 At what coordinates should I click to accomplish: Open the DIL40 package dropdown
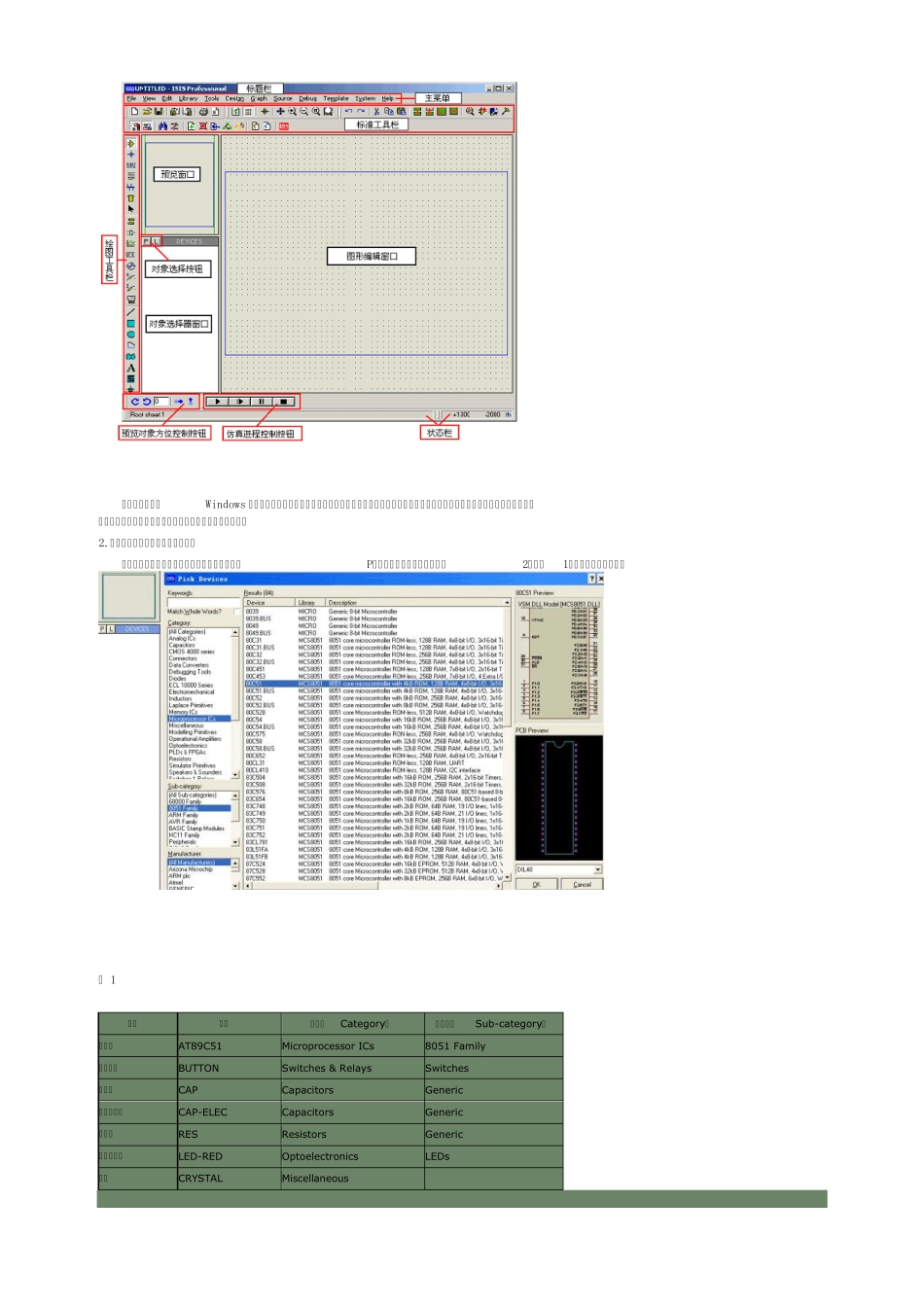pyautogui.click(x=597, y=869)
